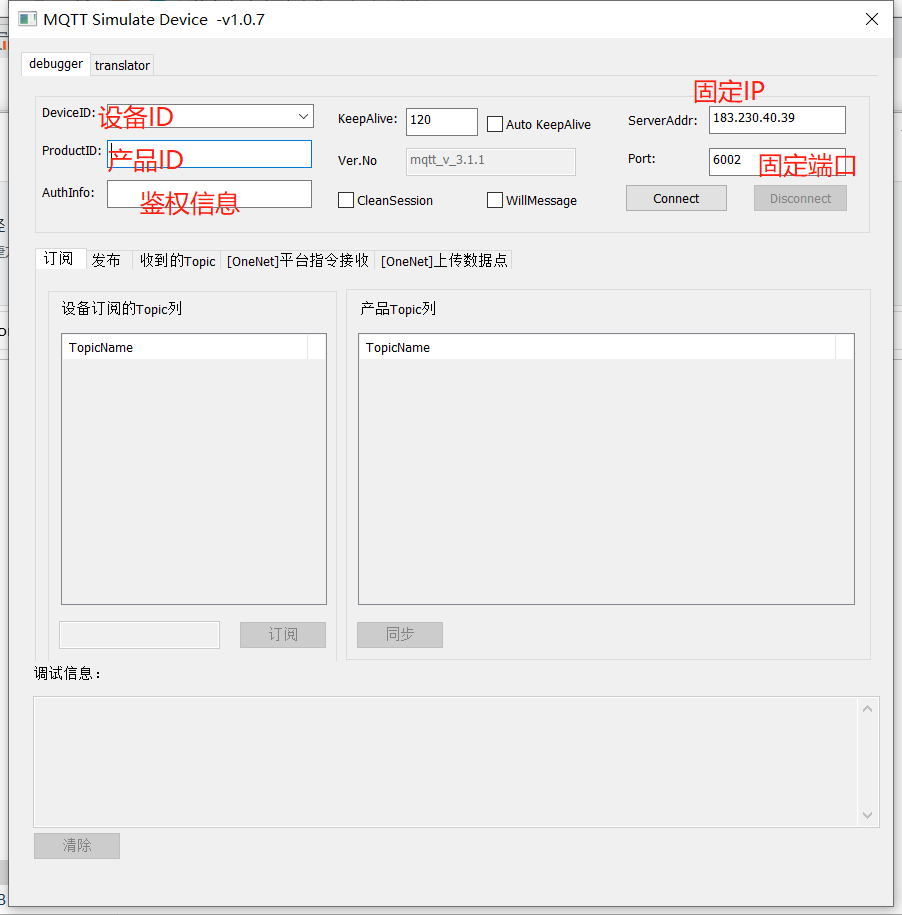Select the debugger tab
Screen dimensions: 902x915
point(55,64)
